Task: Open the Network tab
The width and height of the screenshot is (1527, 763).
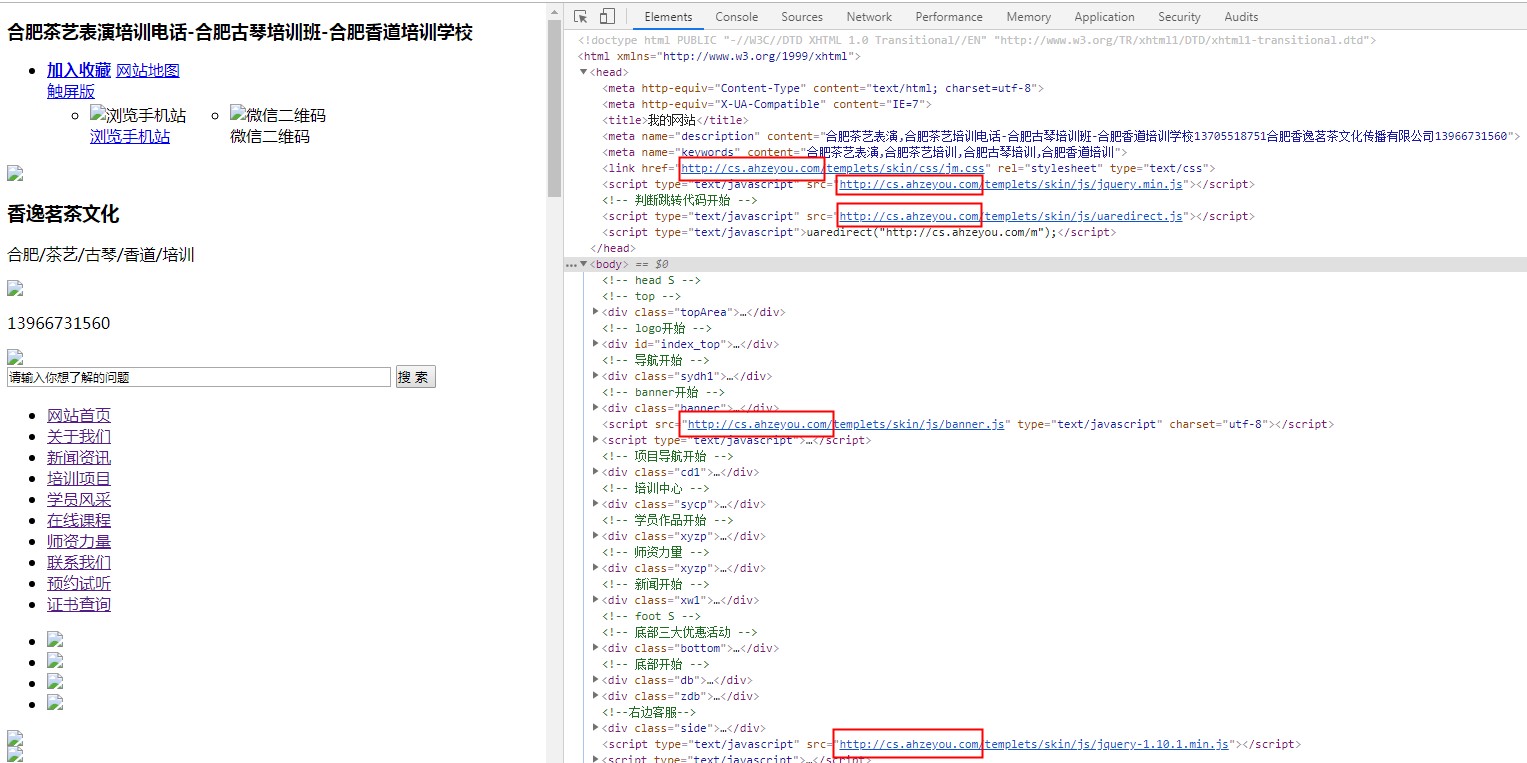Action: [869, 17]
